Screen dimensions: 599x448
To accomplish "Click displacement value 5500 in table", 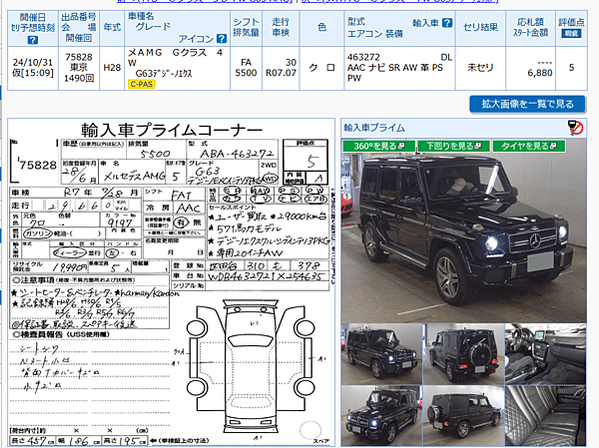I will pos(246,73).
